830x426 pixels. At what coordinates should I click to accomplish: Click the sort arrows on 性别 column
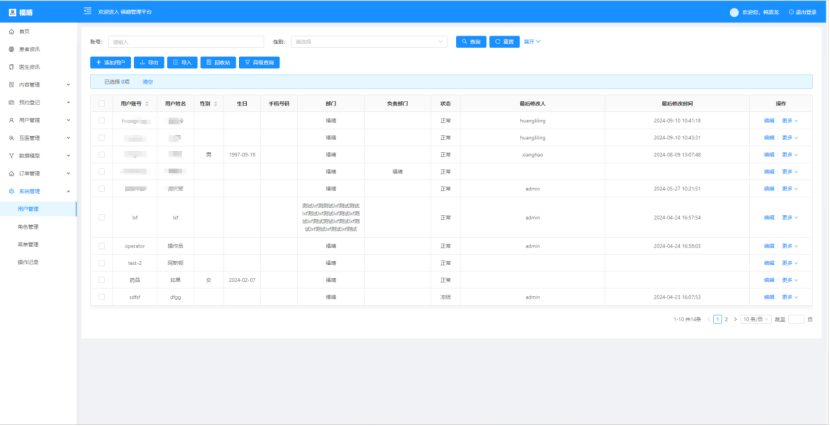point(215,103)
